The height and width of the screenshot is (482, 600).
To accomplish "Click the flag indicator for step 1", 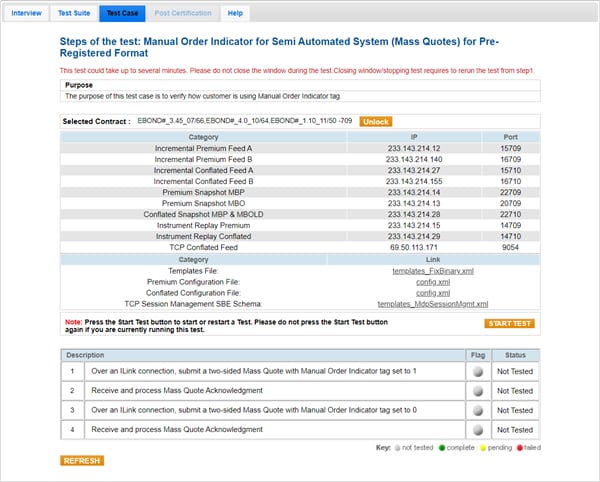I will [477, 371].
